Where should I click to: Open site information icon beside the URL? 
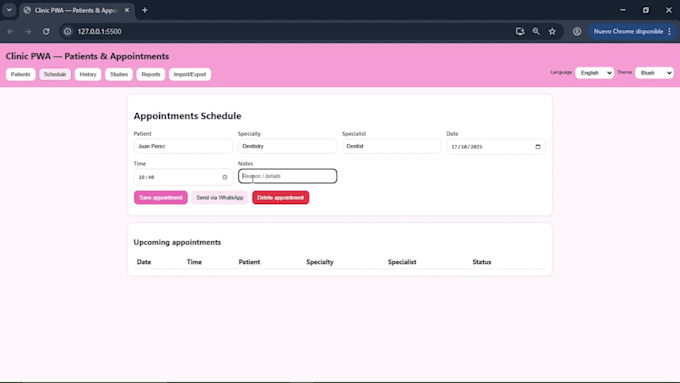[x=68, y=31]
